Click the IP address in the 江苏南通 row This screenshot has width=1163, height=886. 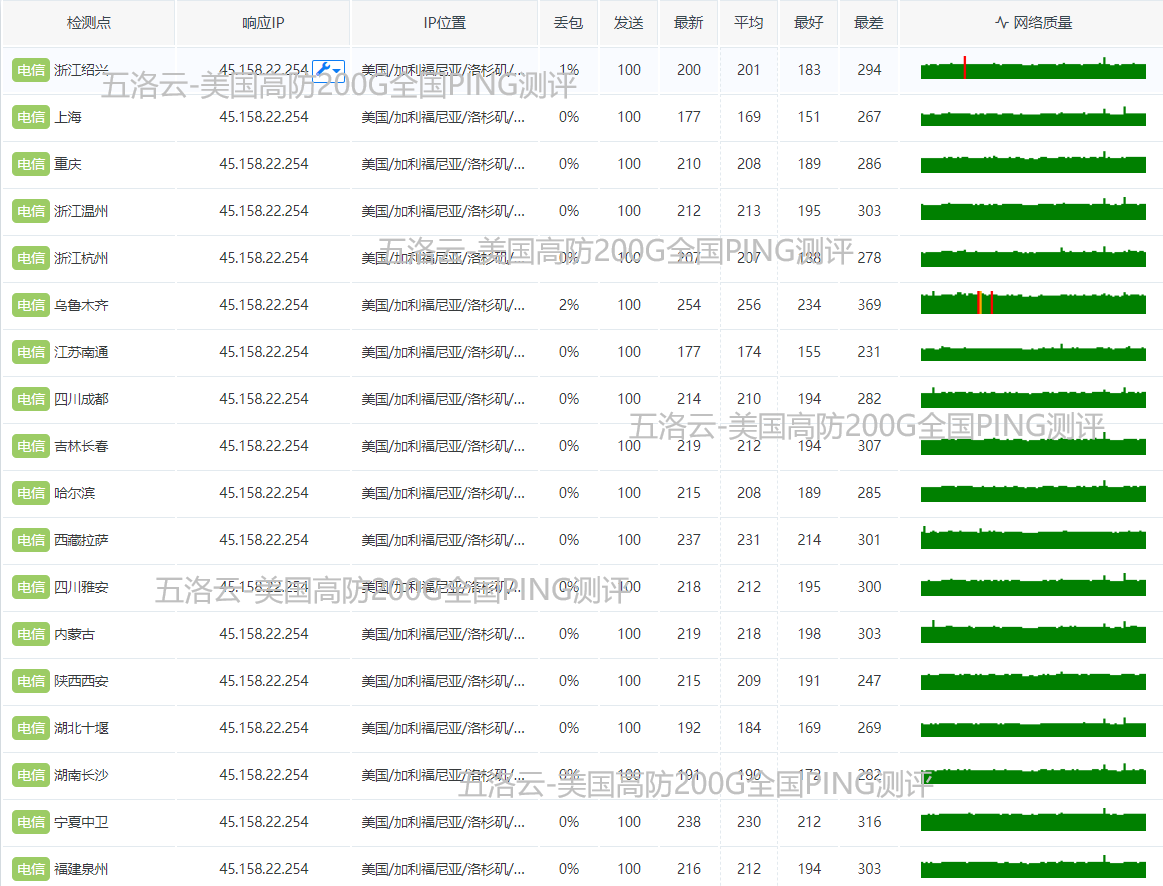click(x=264, y=352)
